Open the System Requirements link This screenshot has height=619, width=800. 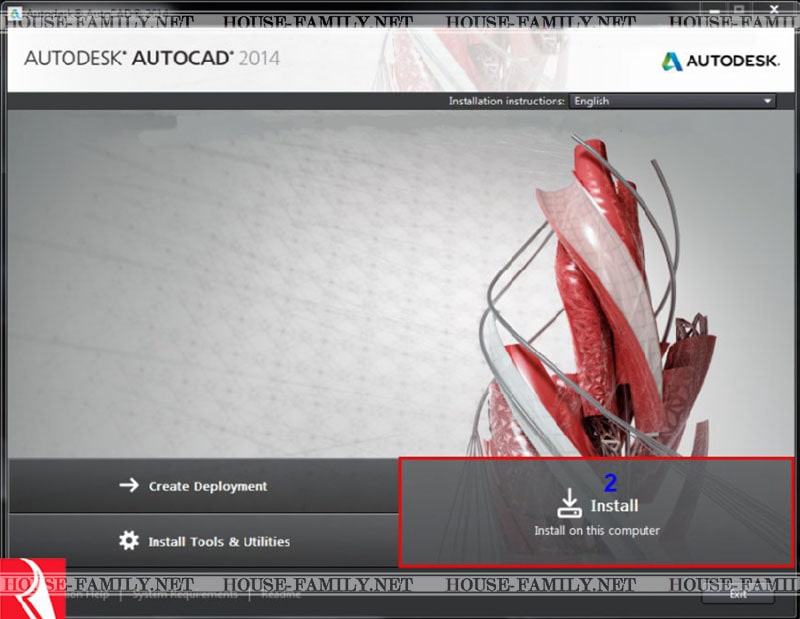(185, 595)
